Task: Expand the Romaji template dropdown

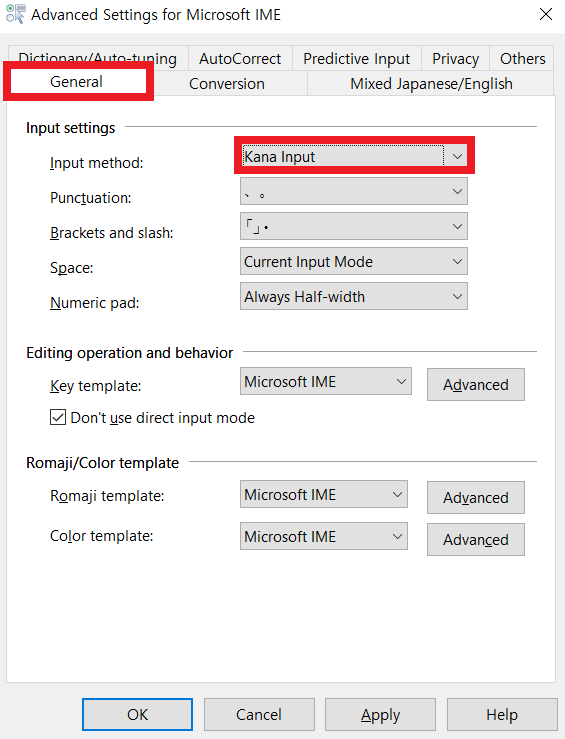Action: click(324, 494)
